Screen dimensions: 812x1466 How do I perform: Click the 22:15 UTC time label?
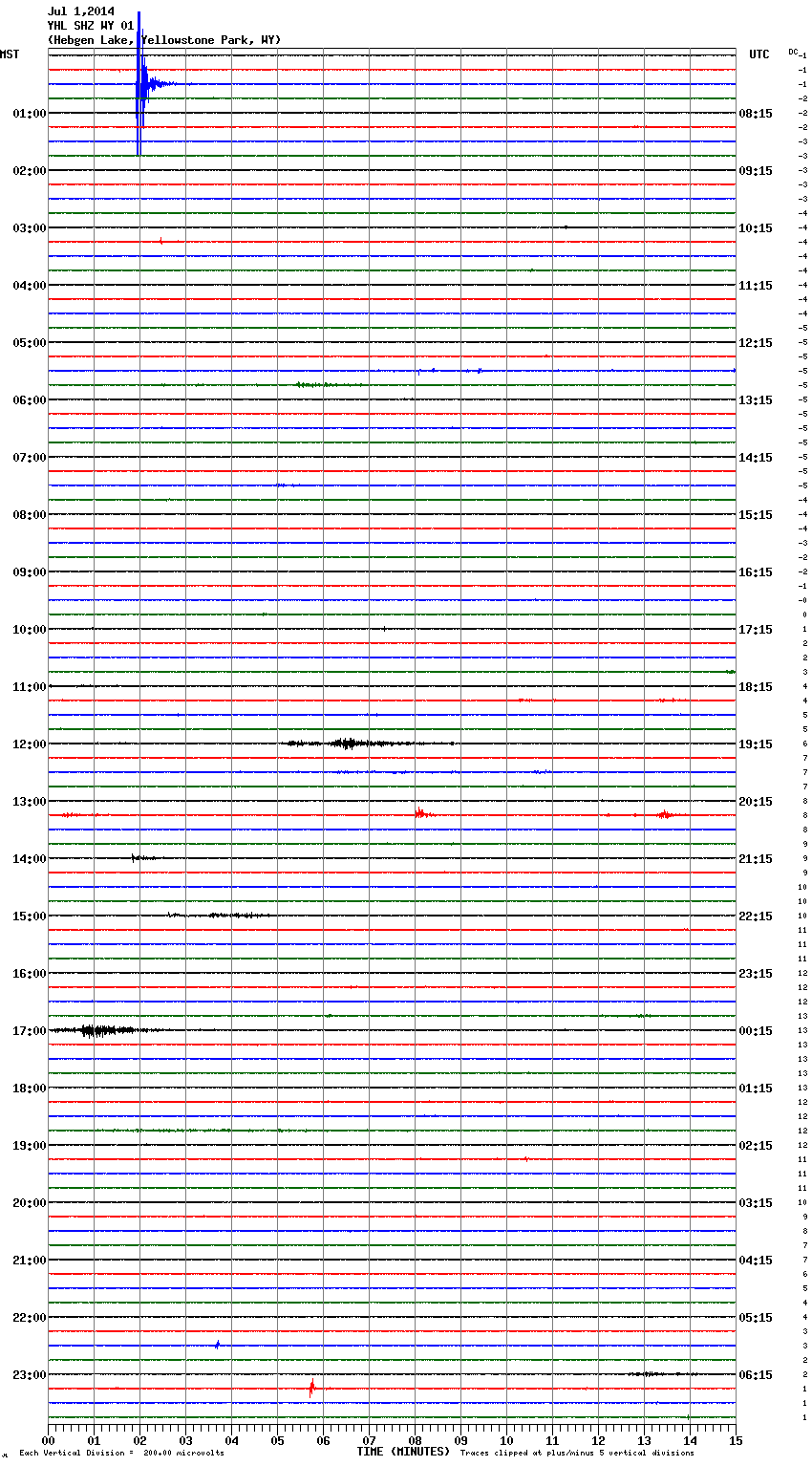pyautogui.click(x=756, y=916)
